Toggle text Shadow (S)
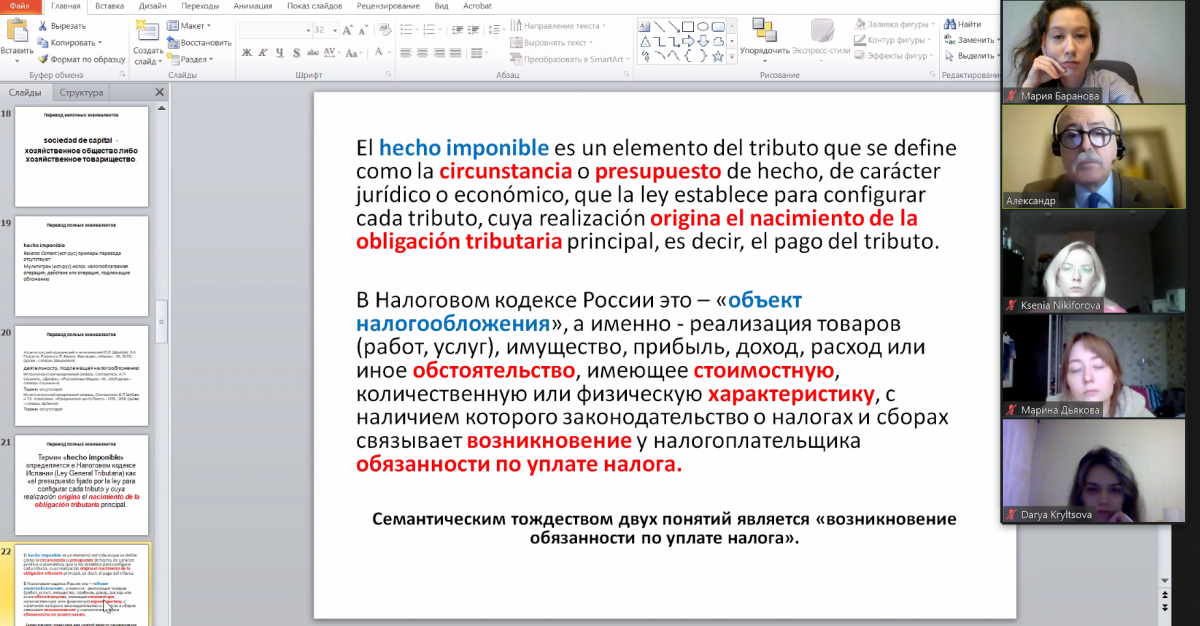Screen dimensions: 1200x626 [x=296, y=53]
